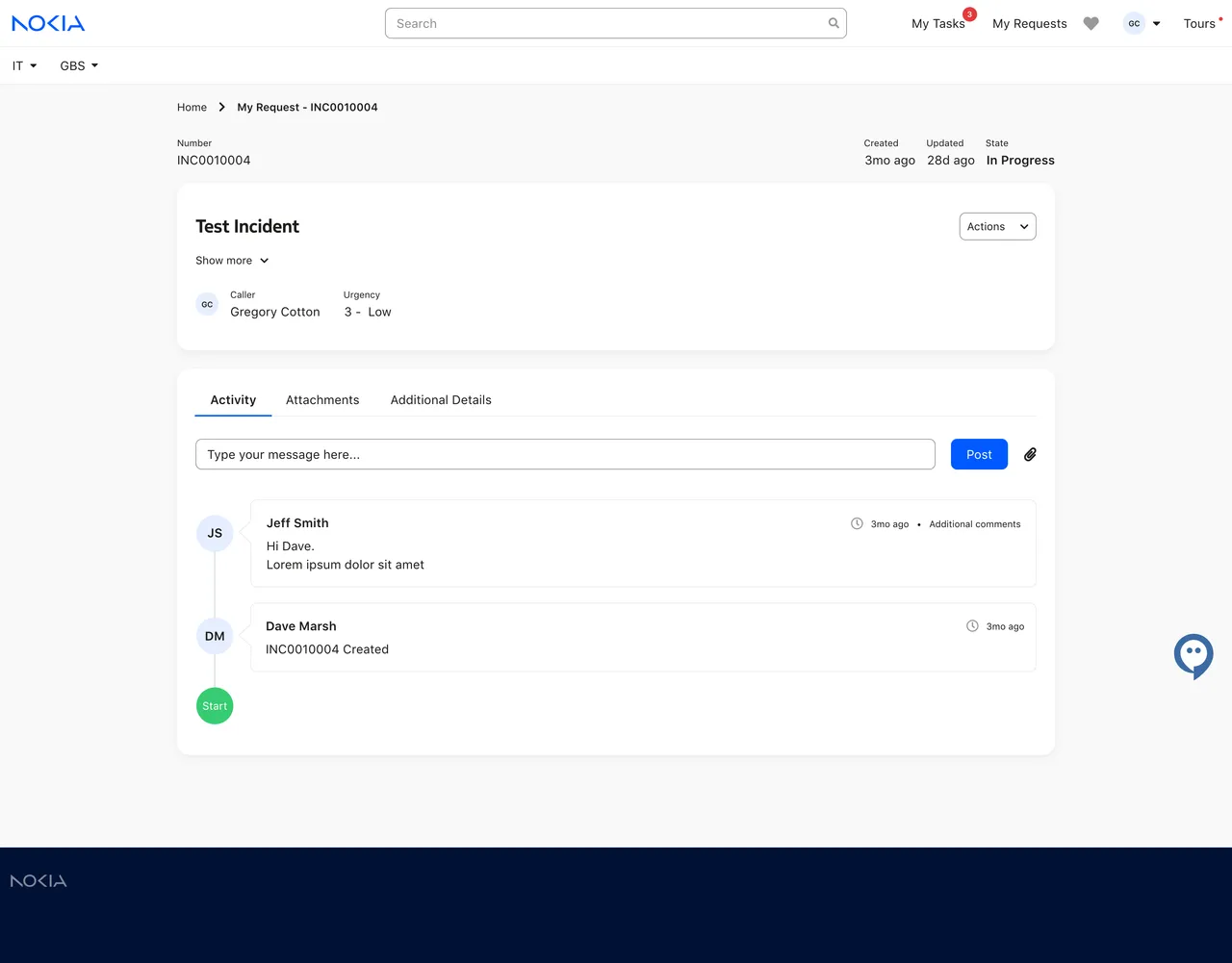The height and width of the screenshot is (963, 1232).
Task: Open My Tasks with notification badge
Action: click(x=937, y=23)
